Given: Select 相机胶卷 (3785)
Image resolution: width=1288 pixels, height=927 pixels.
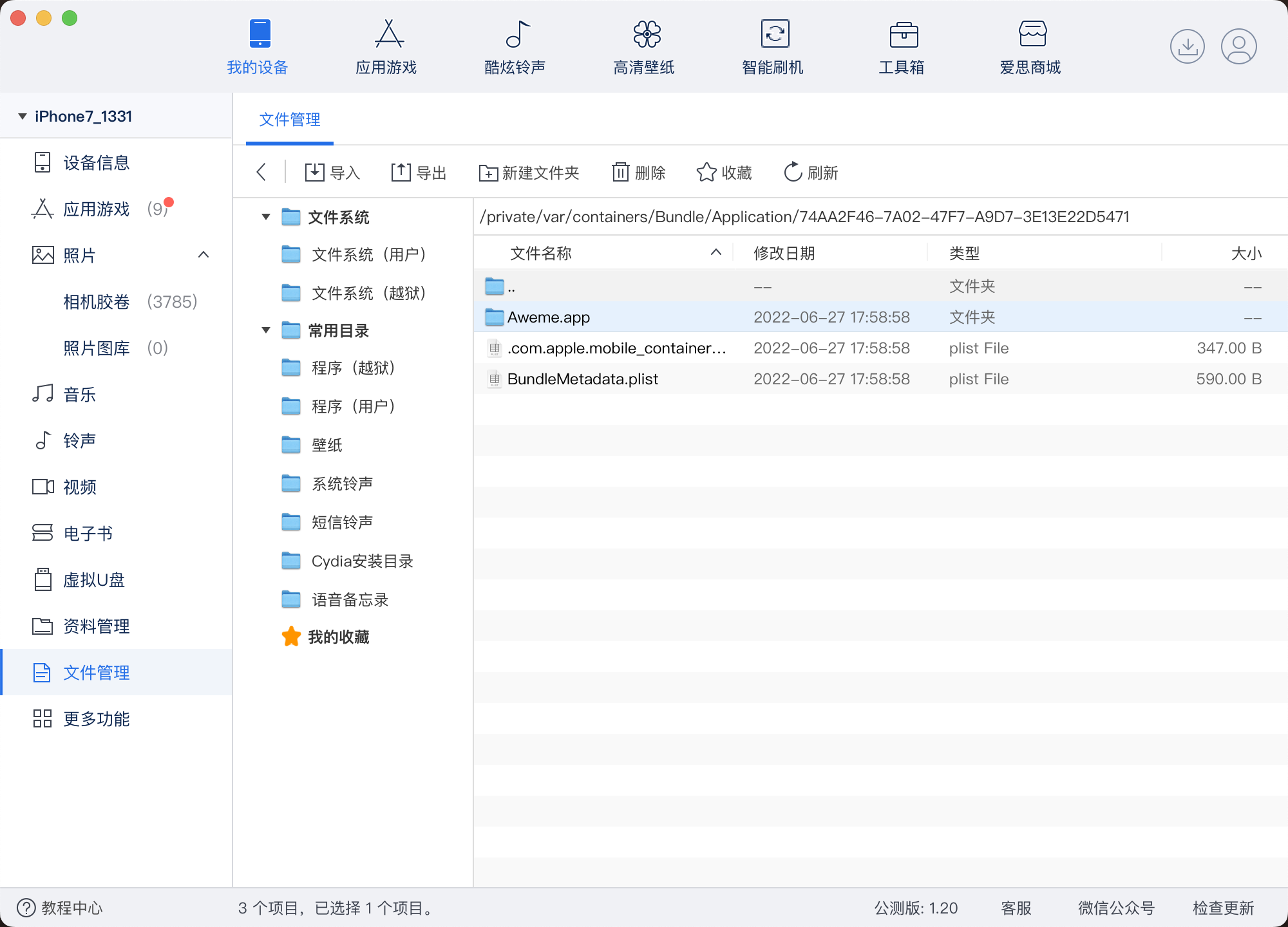Looking at the screenshot, I should coord(116,301).
